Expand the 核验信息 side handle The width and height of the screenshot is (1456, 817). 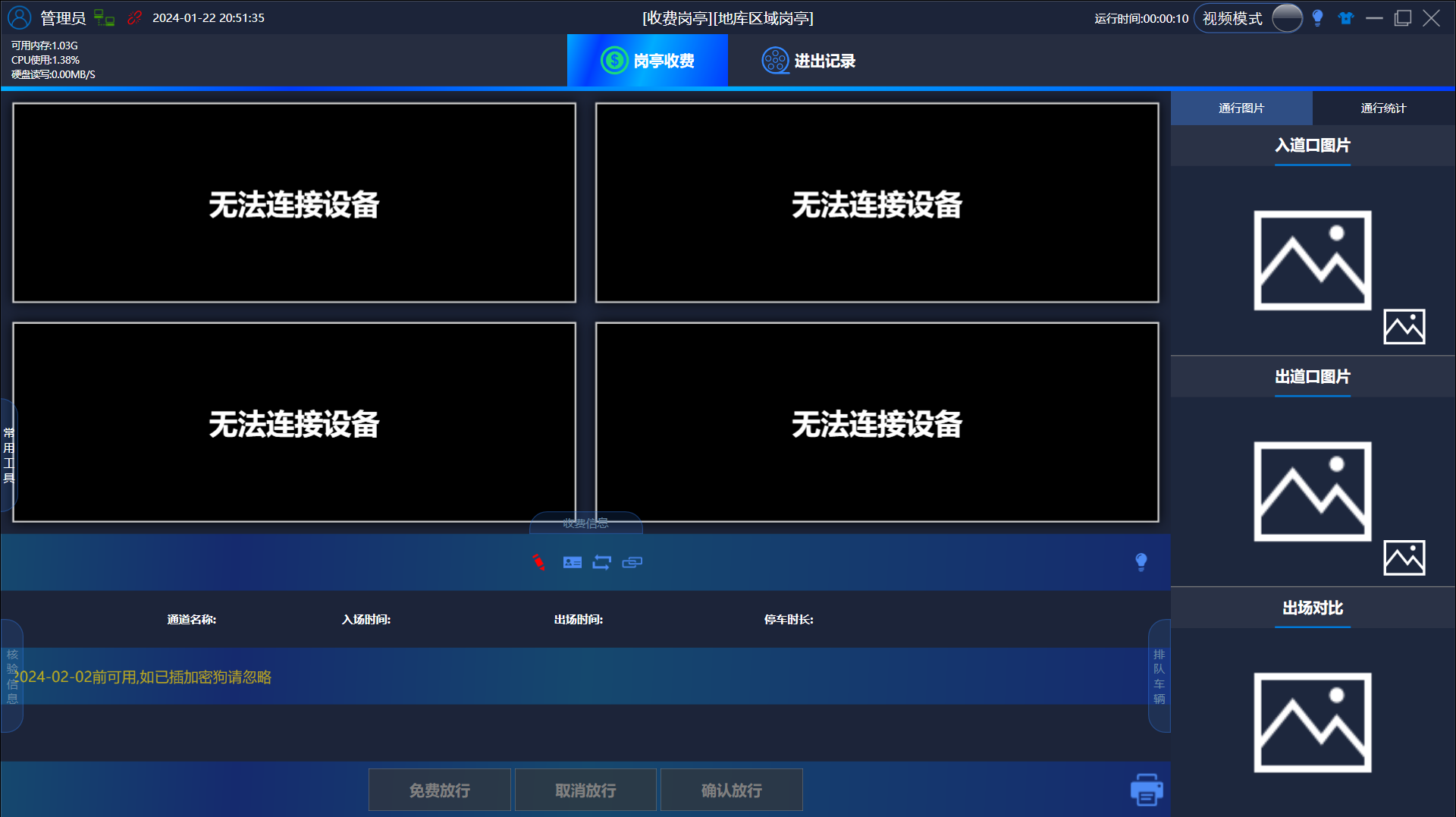[11, 676]
